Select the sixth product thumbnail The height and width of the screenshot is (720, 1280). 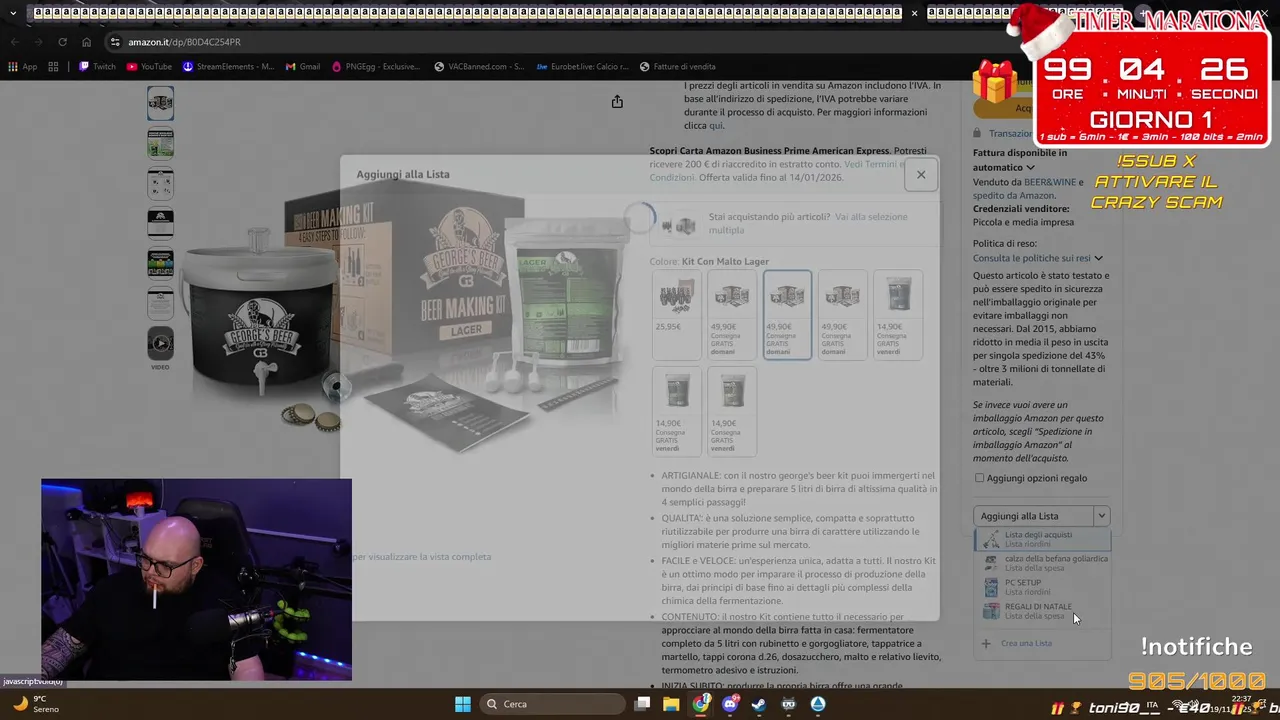pyautogui.click(x=160, y=303)
